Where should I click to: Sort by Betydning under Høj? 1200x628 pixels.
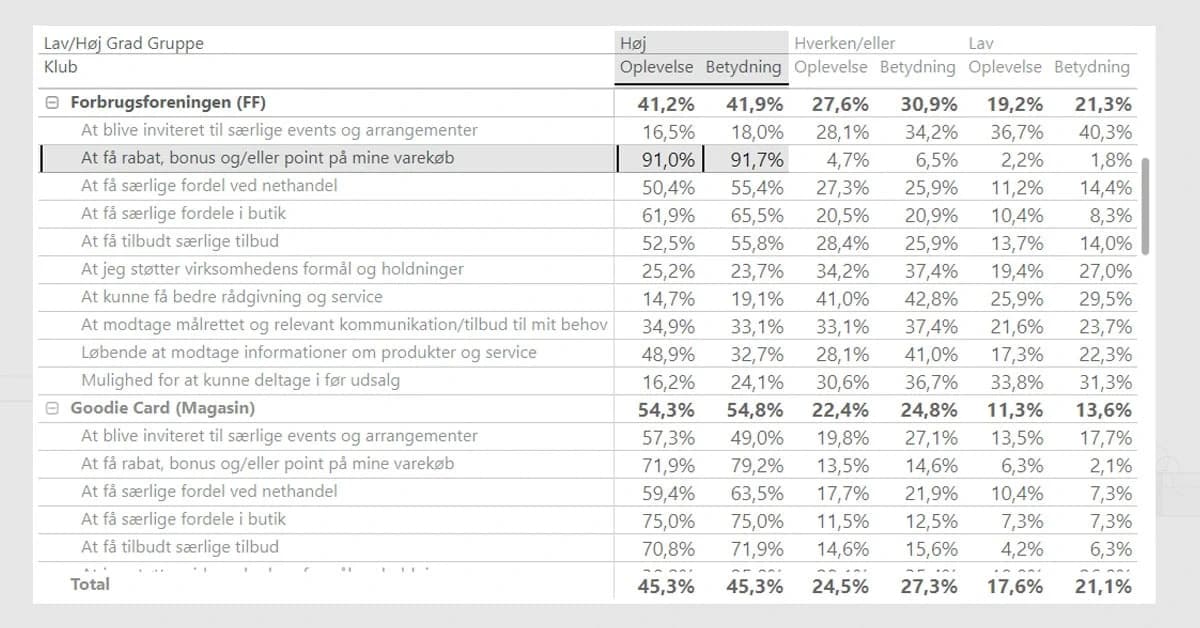pyautogui.click(x=743, y=68)
